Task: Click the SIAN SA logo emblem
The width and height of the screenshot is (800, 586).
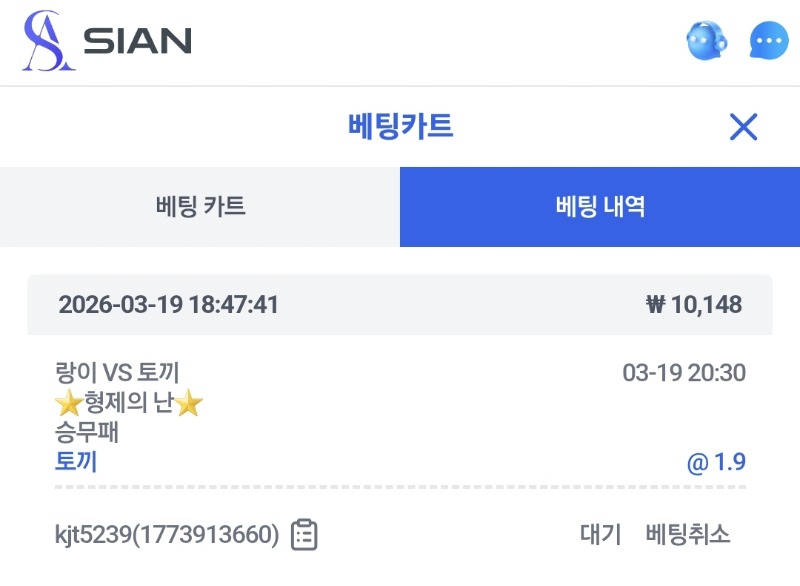Action: (x=48, y=41)
